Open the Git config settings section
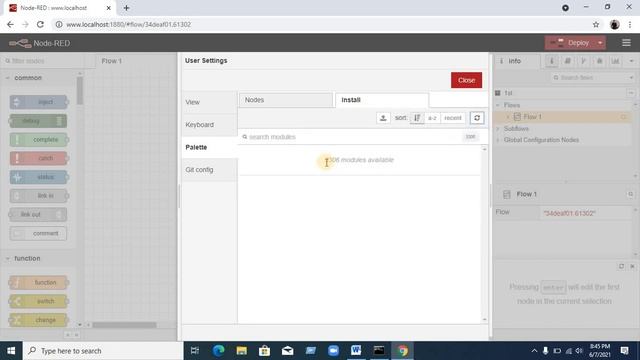640x360 pixels. pyautogui.click(x=209, y=170)
